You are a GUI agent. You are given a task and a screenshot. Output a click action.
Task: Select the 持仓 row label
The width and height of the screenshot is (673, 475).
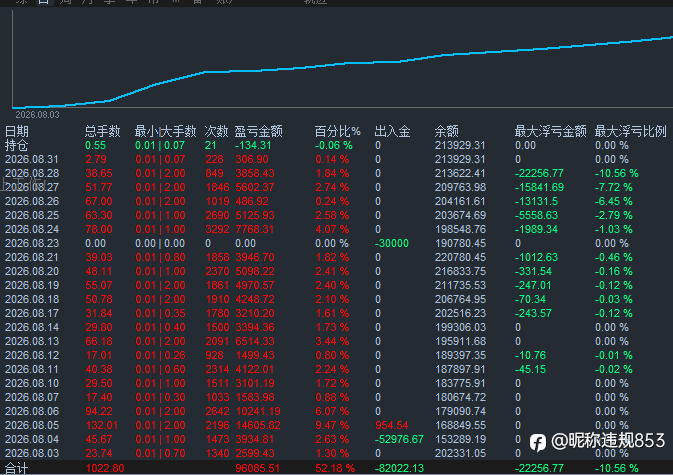pyautogui.click(x=16, y=145)
